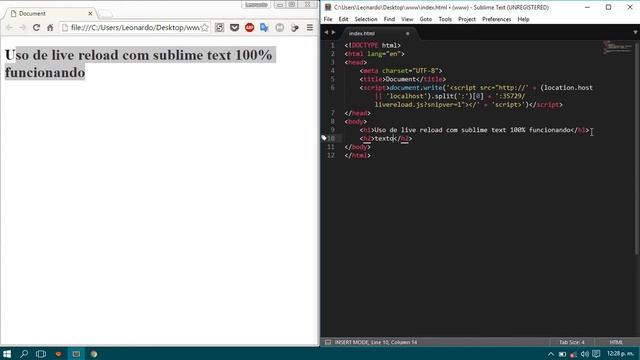
Task: Go back in Chrome browser
Action: [9, 28]
